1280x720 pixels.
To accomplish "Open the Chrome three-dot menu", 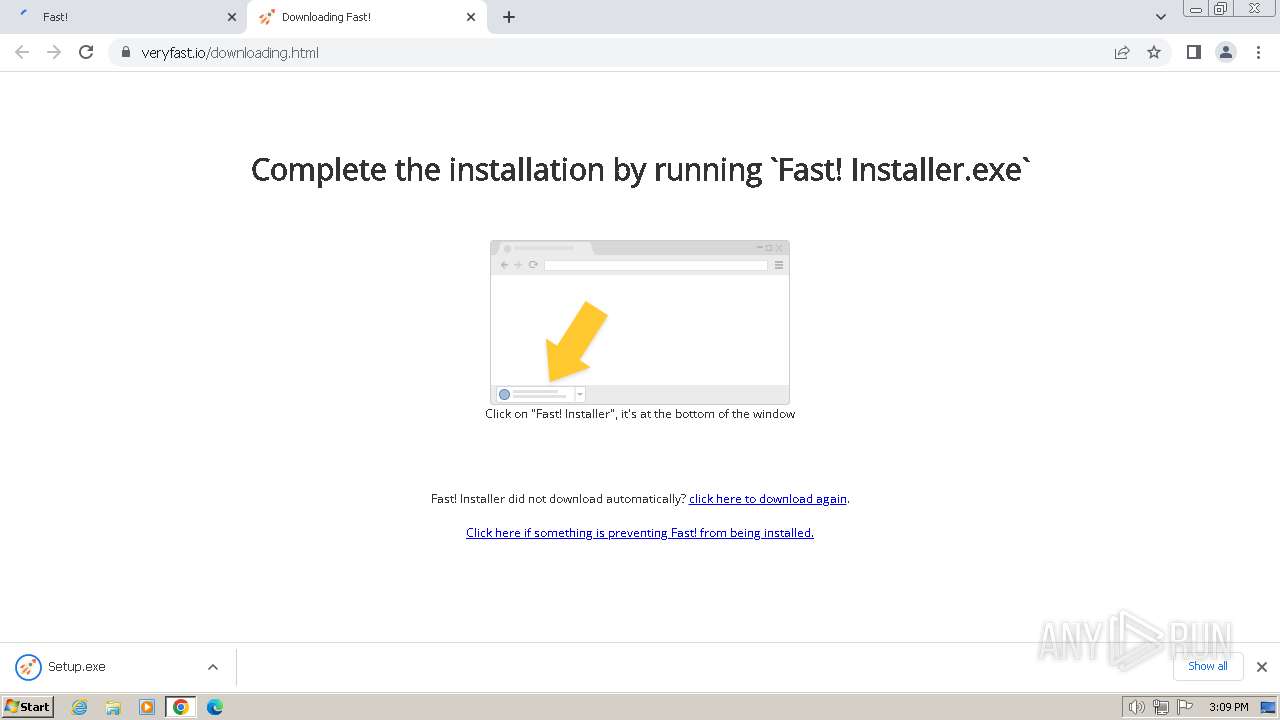I will 1258,52.
